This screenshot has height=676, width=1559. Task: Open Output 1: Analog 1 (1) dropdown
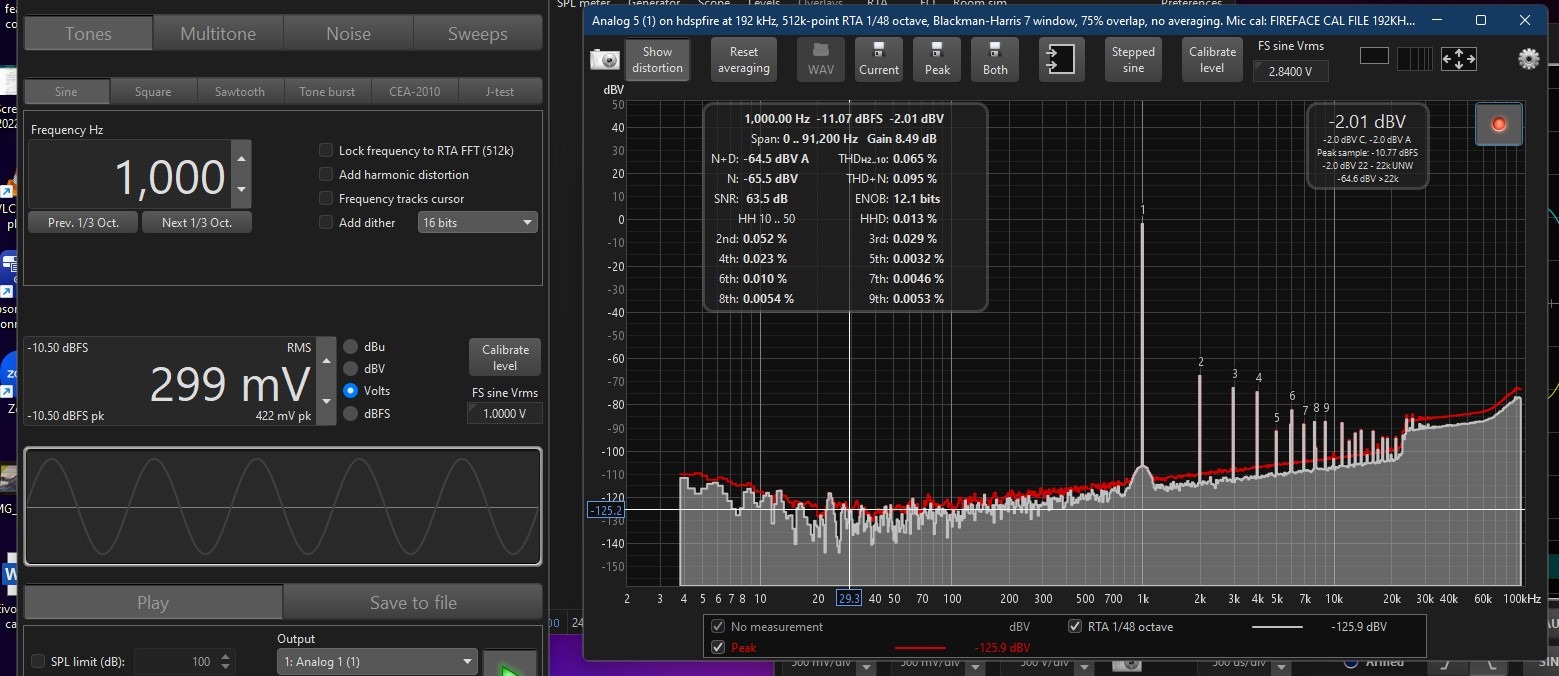click(x=377, y=661)
